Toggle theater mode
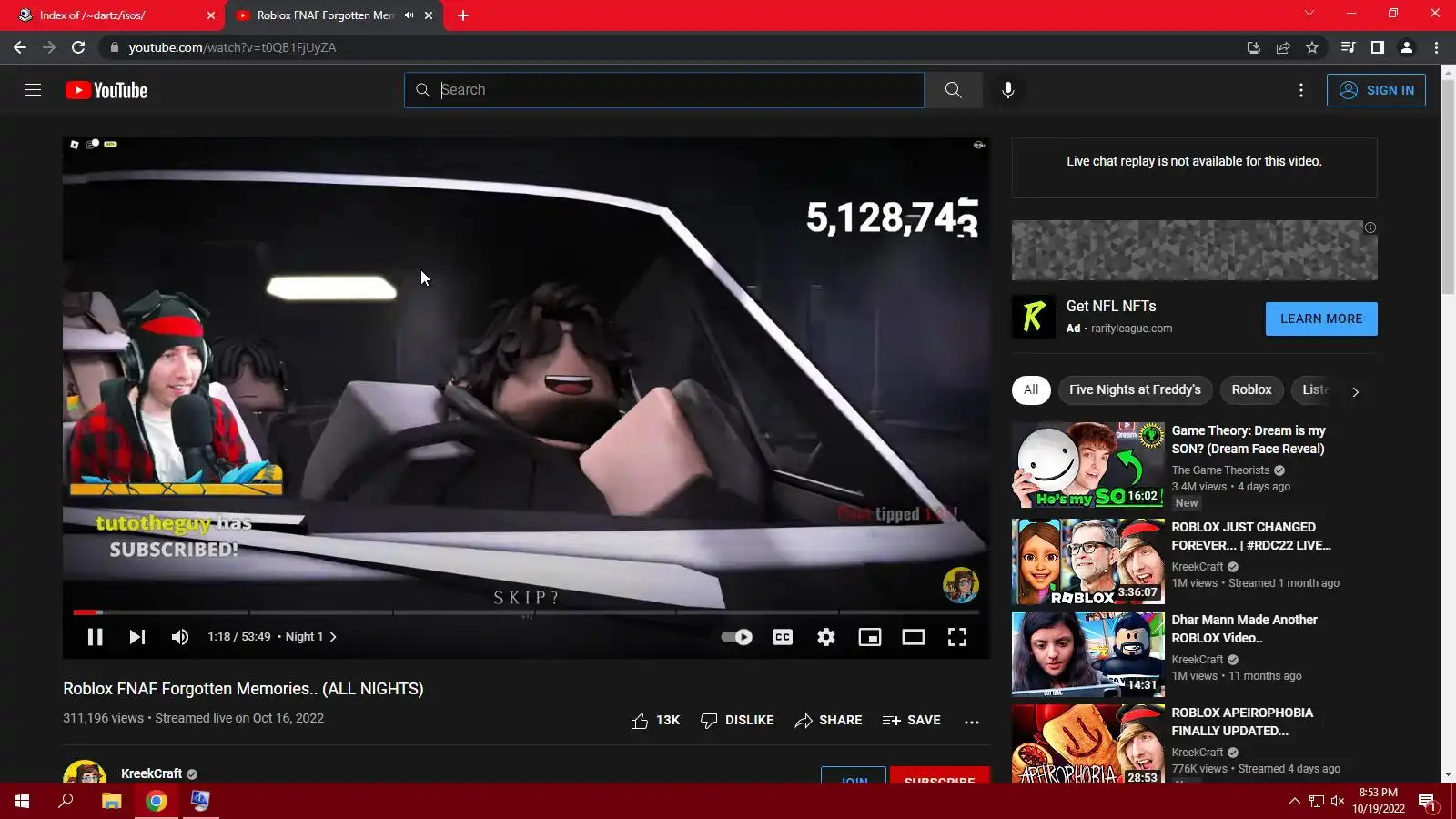The width and height of the screenshot is (1456, 819). pos(913,637)
